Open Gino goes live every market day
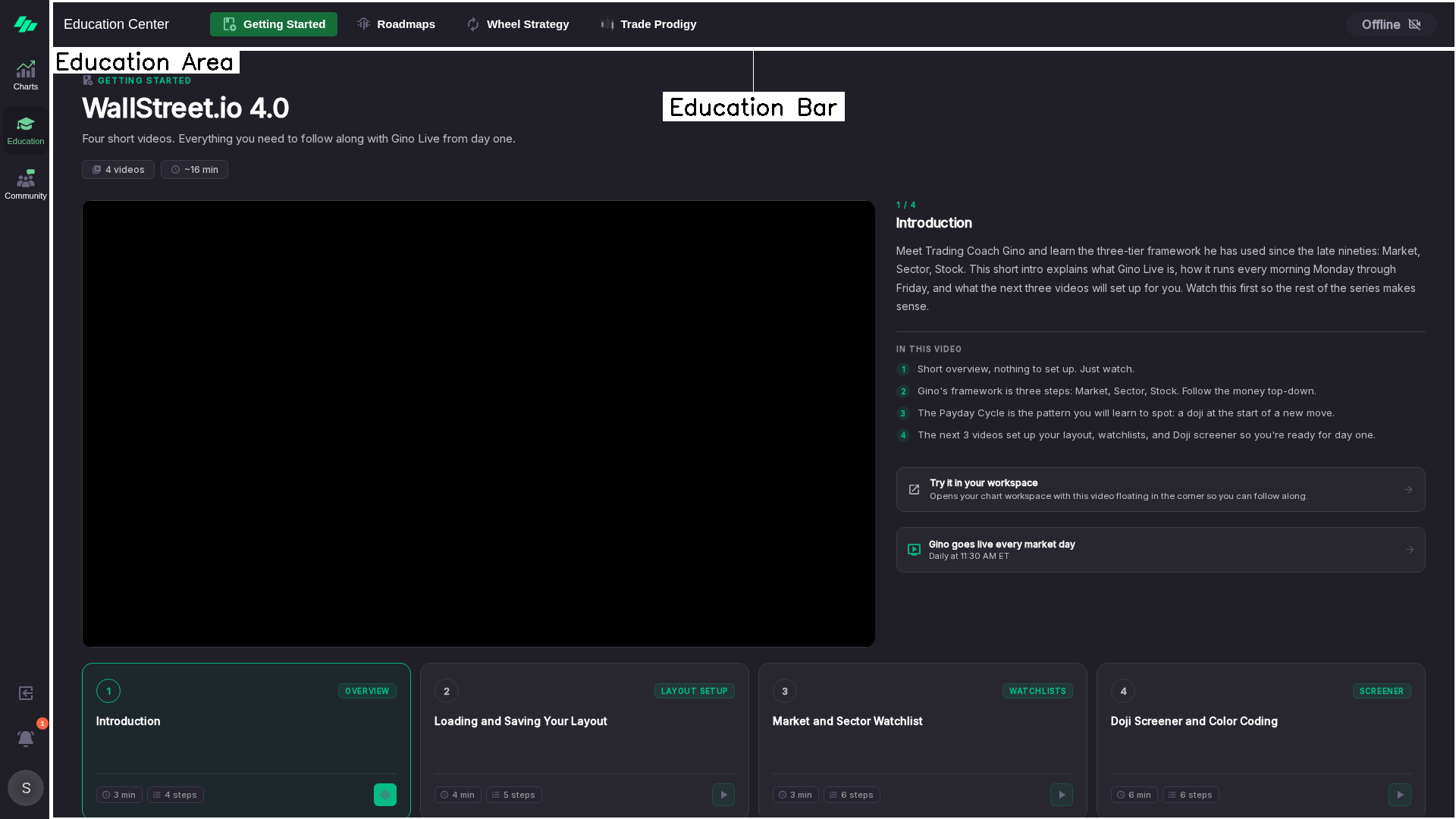This screenshot has height=819, width=1456. (1160, 550)
